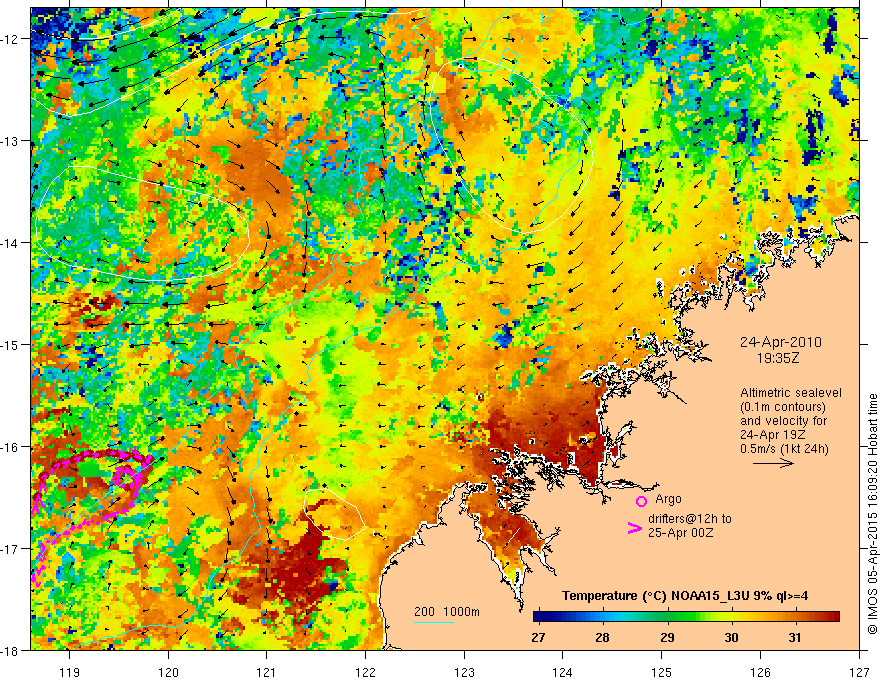Click the magenta drifters arrowhead legend symbol
Viewport: 880px width, 680px height.
pos(634,528)
